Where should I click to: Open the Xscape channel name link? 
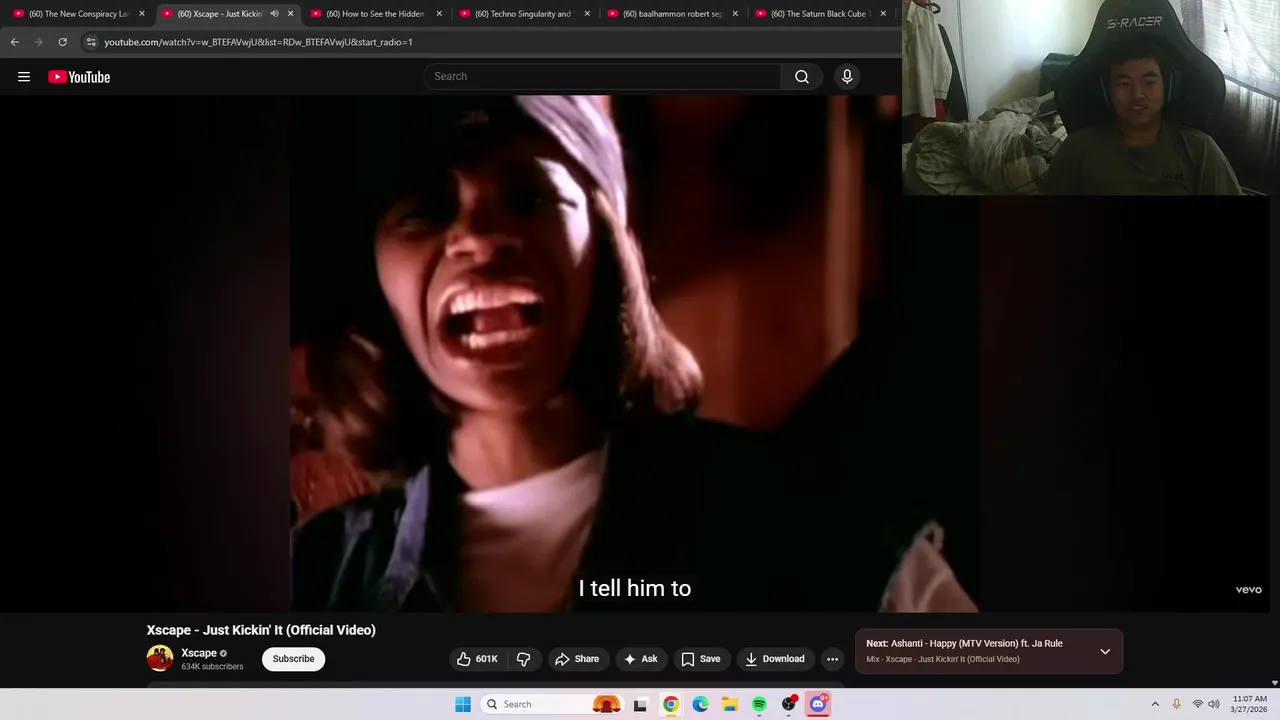[x=199, y=653]
